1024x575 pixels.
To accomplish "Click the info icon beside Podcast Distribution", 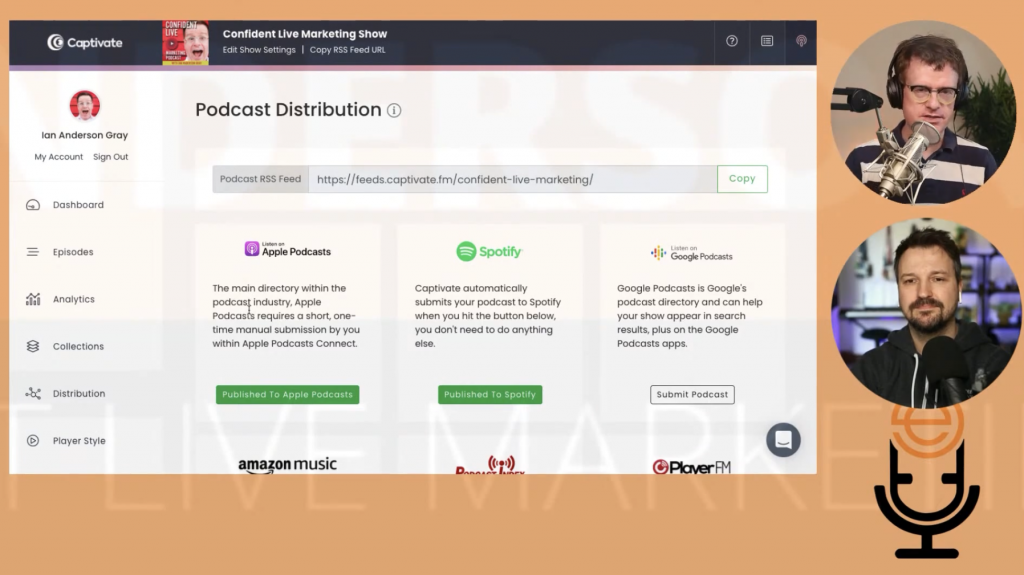I will 394,110.
